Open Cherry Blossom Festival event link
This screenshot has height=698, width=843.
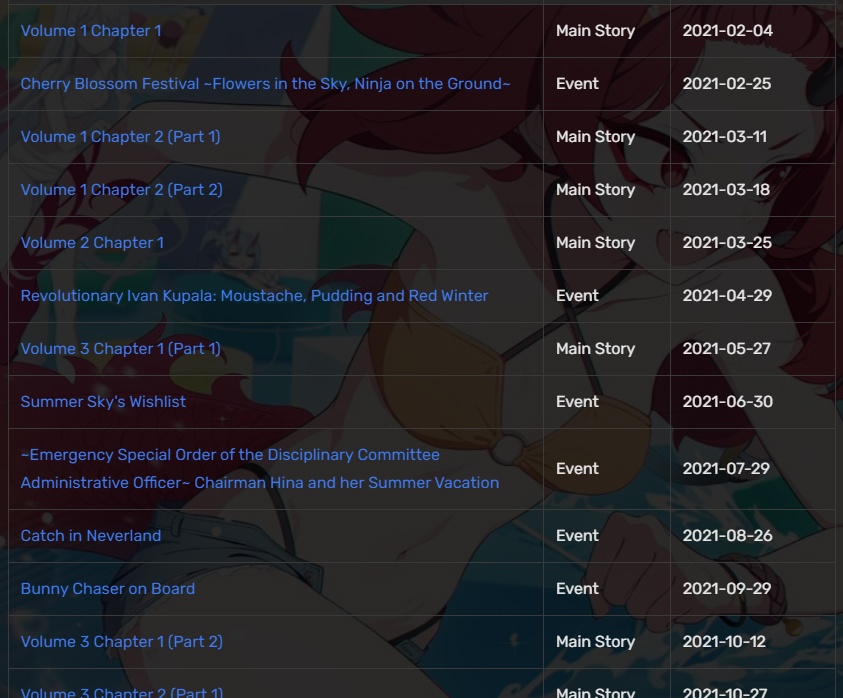pyautogui.click(x=265, y=84)
